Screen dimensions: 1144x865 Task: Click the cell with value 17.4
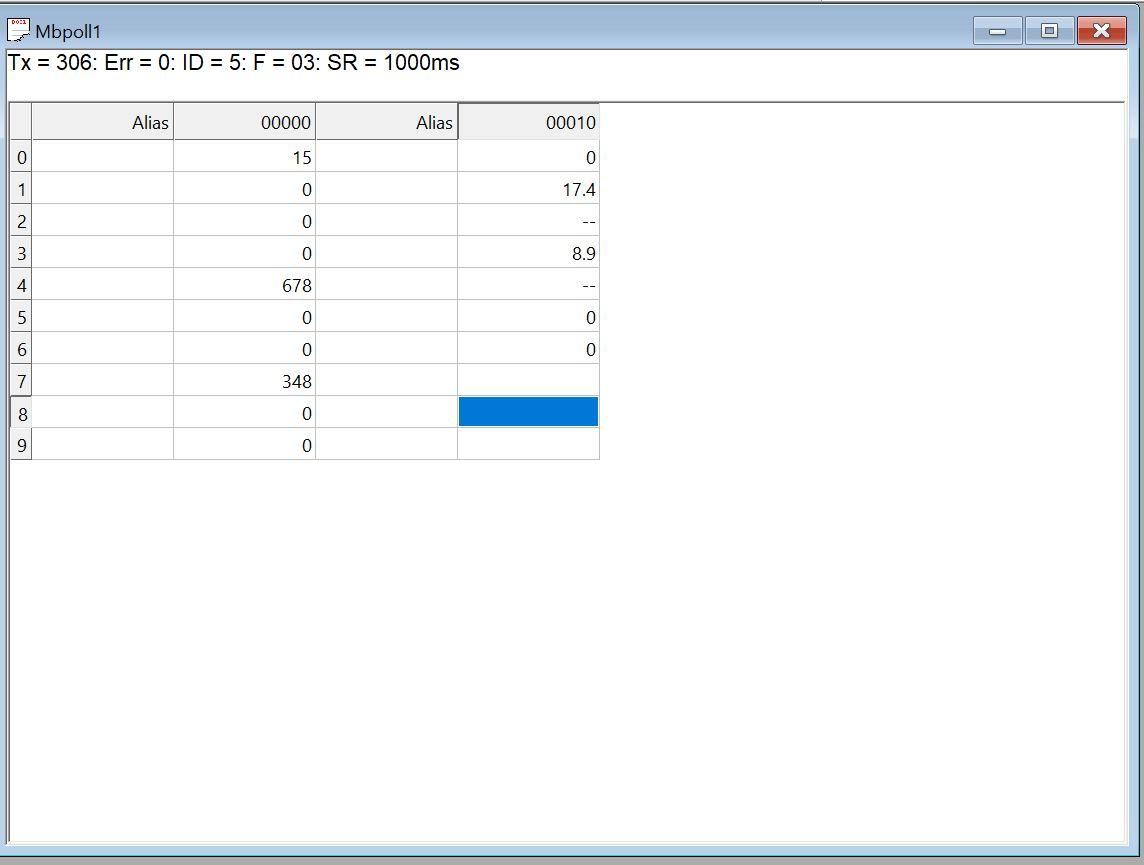tap(529, 189)
